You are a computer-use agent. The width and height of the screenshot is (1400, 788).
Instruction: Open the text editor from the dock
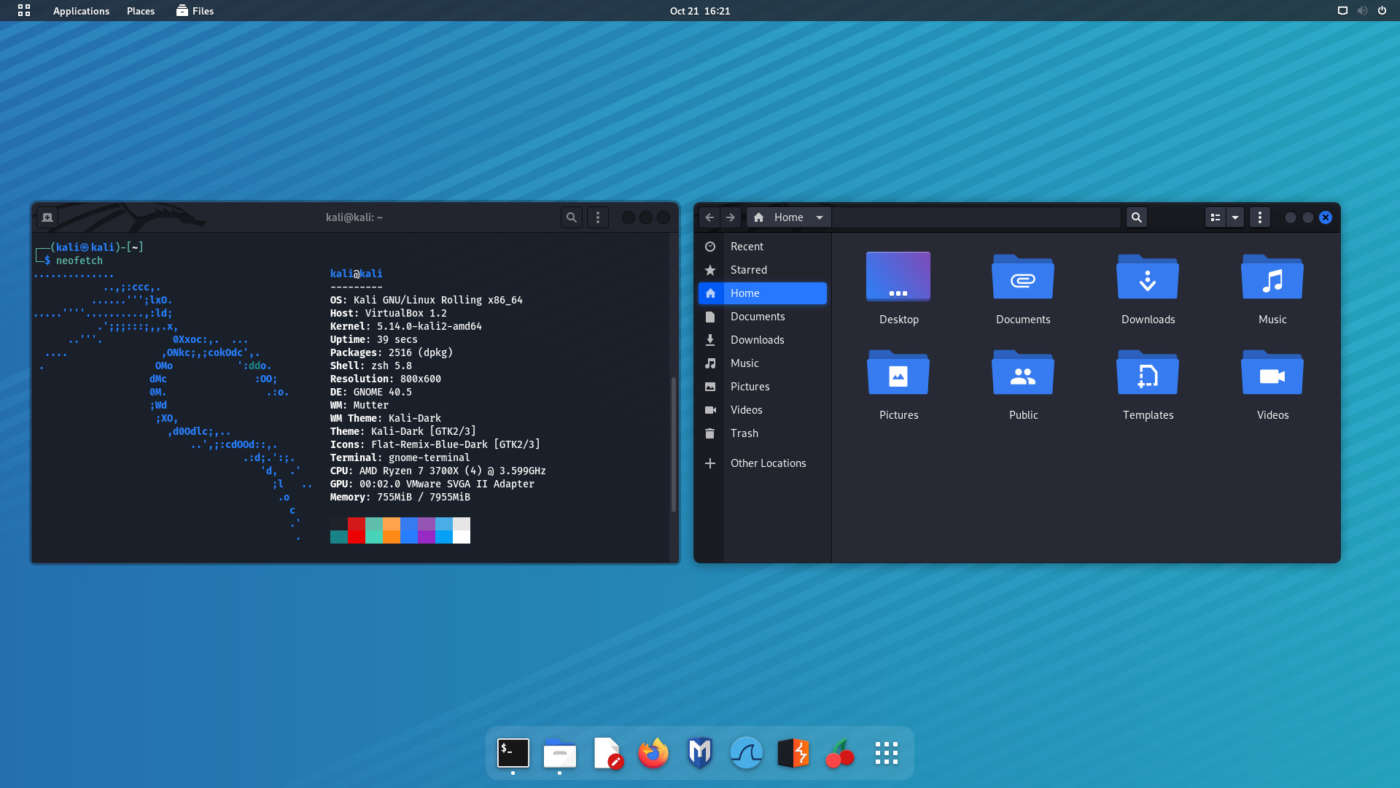606,753
